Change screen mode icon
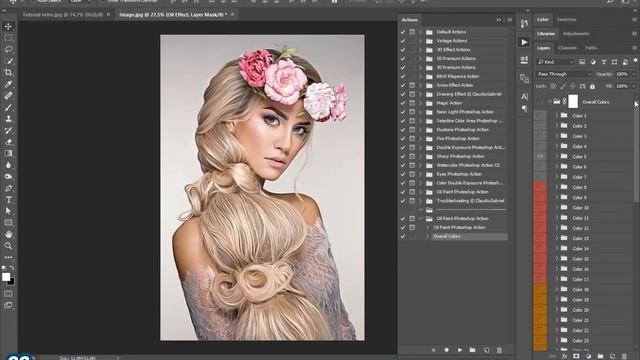Screen dimensions: 640x360 click(x=8, y=305)
